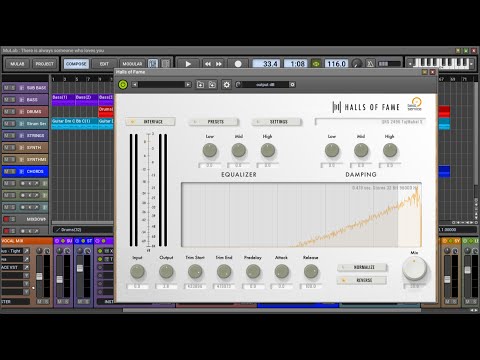Click the Damping High knob

390,151
